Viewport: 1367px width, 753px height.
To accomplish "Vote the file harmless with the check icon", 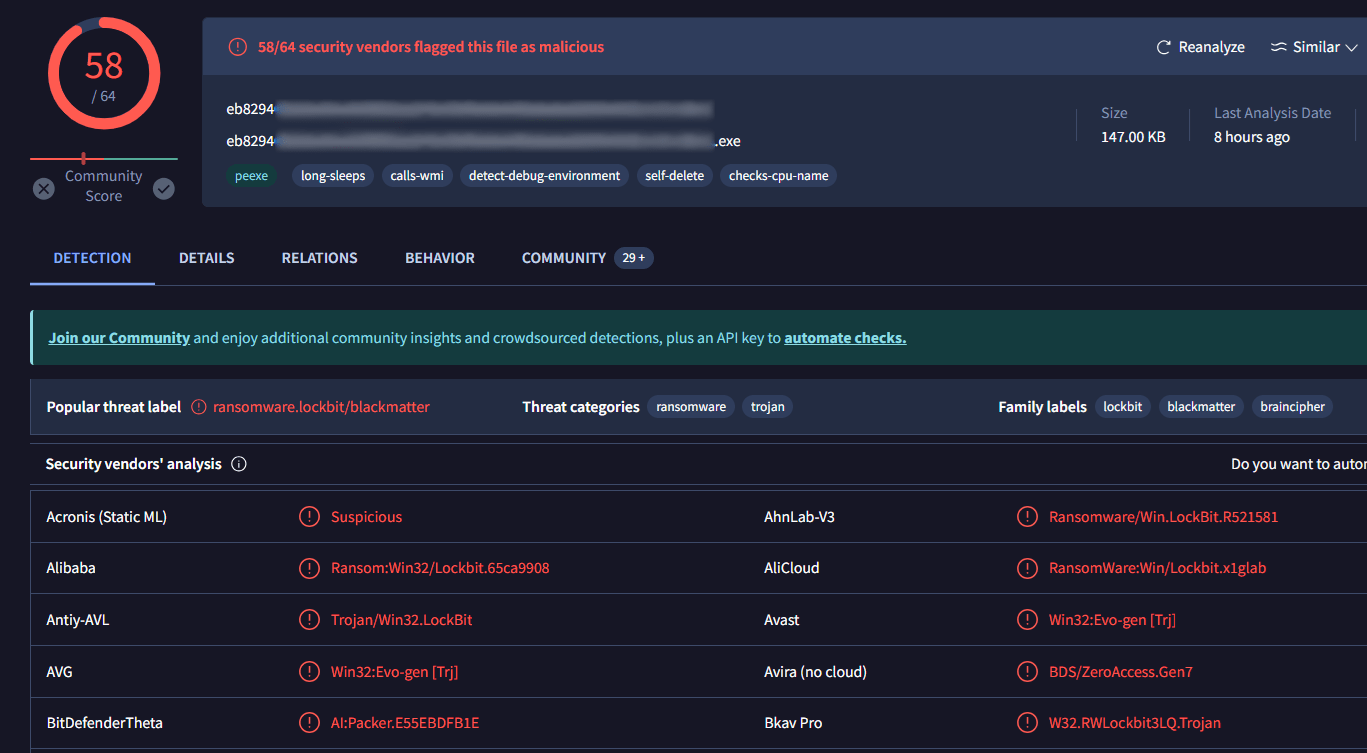I will [x=163, y=188].
